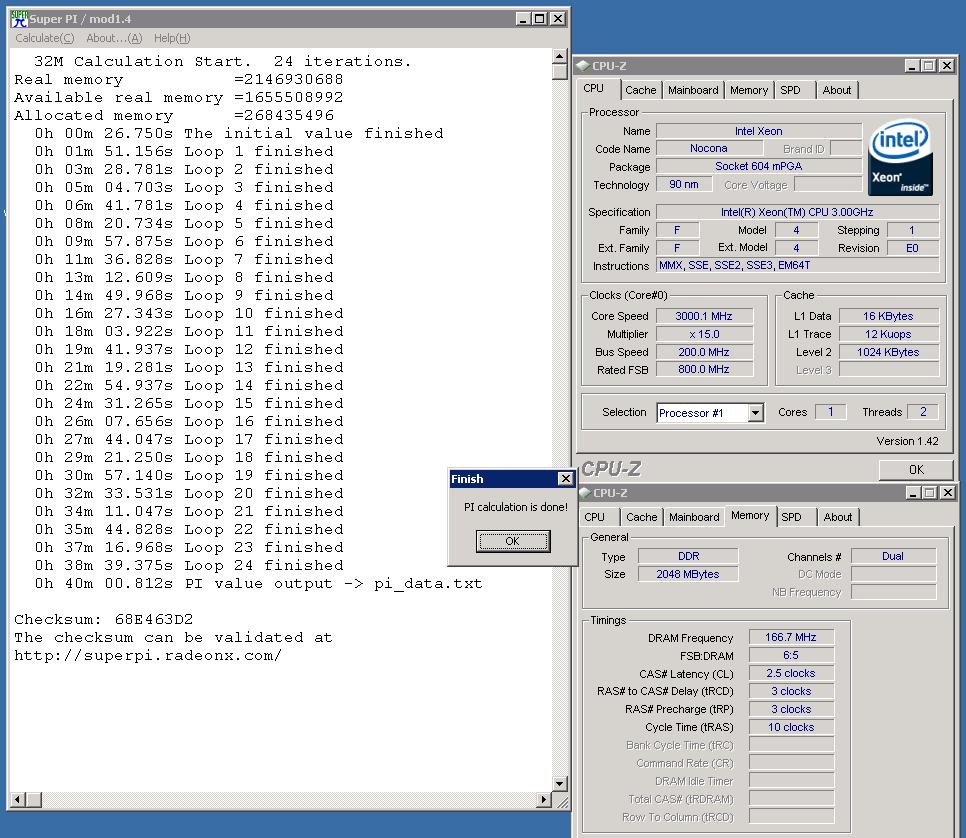The image size is (966, 838).
Task: Click the Specification Intel(R) Xeon(TM) CPU 3.00GHz
Action: coord(797,212)
